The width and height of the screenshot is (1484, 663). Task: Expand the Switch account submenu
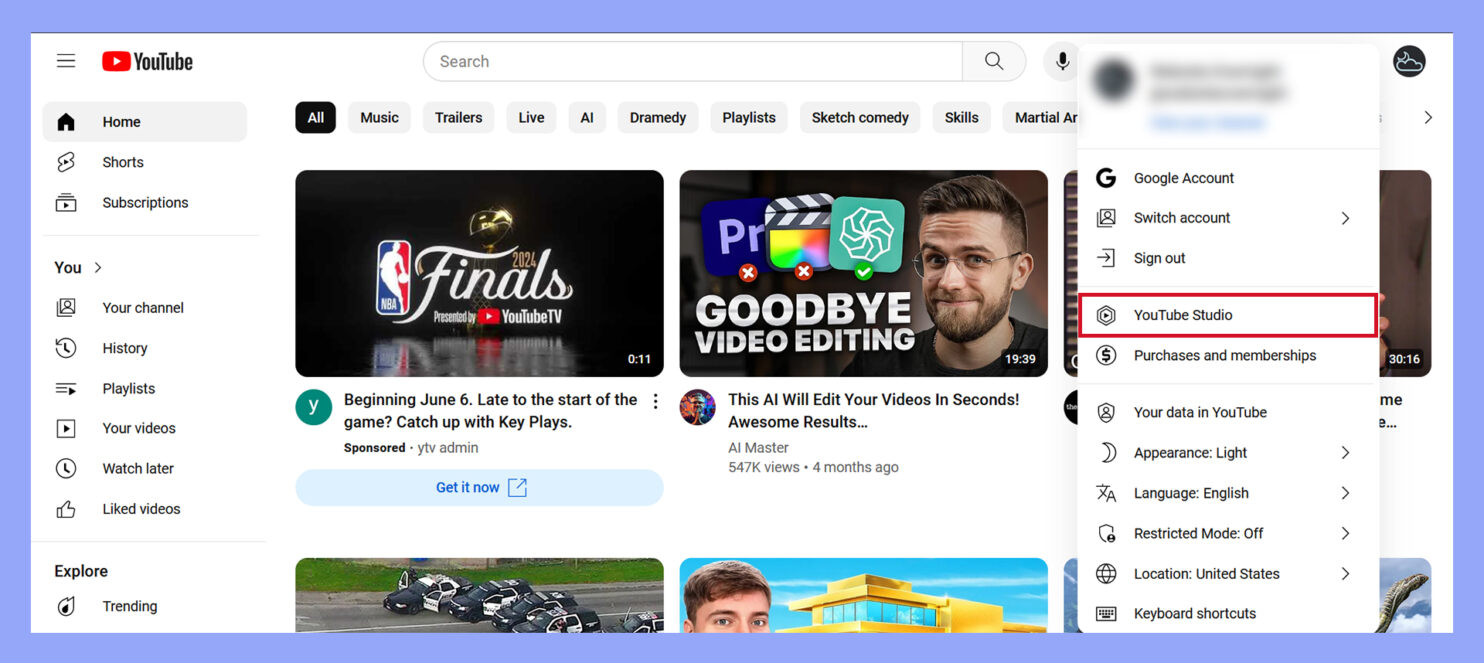[x=1181, y=217]
